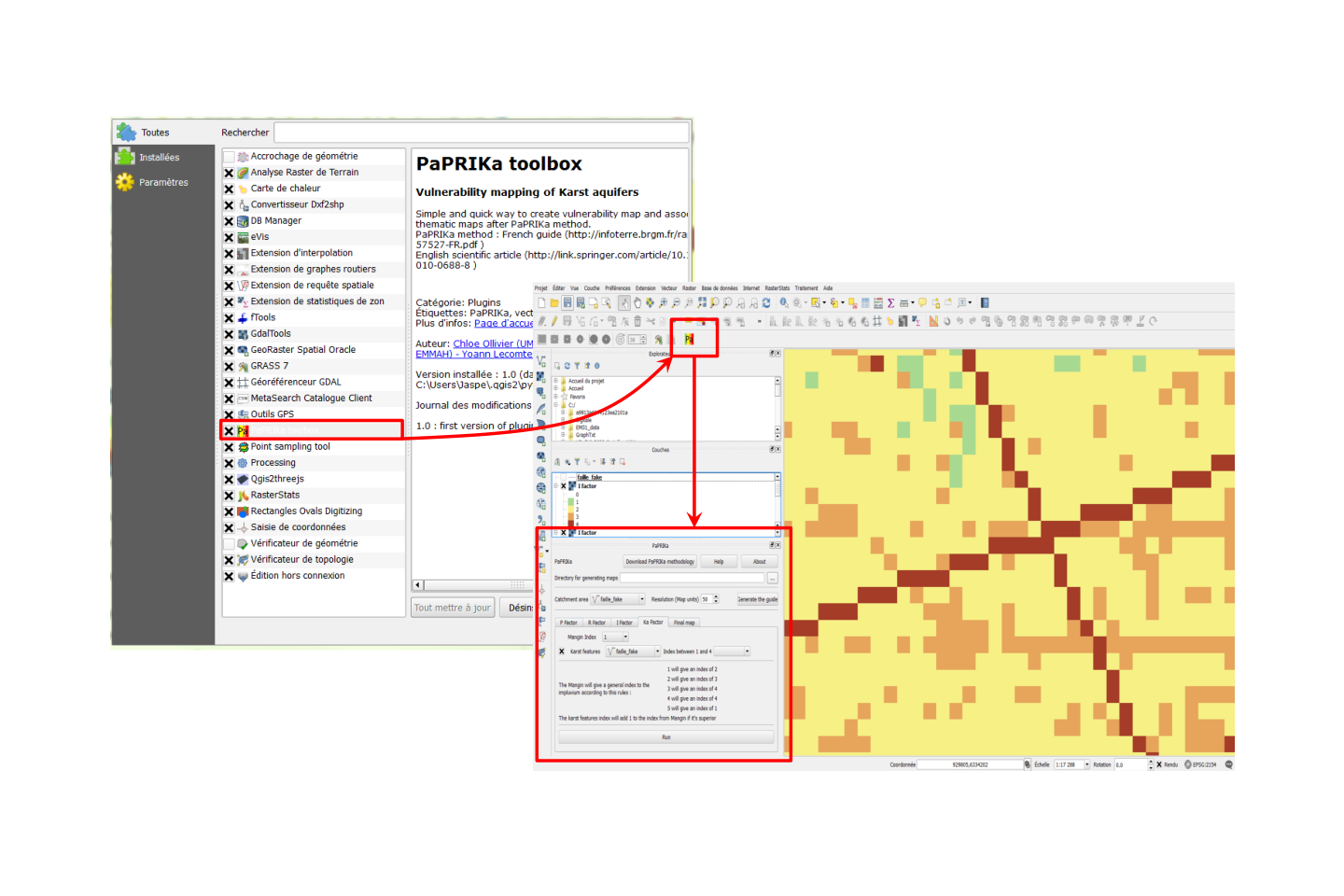The height and width of the screenshot is (896, 1344).
Task: Click the browser Refresh icon
Action: (x=567, y=366)
